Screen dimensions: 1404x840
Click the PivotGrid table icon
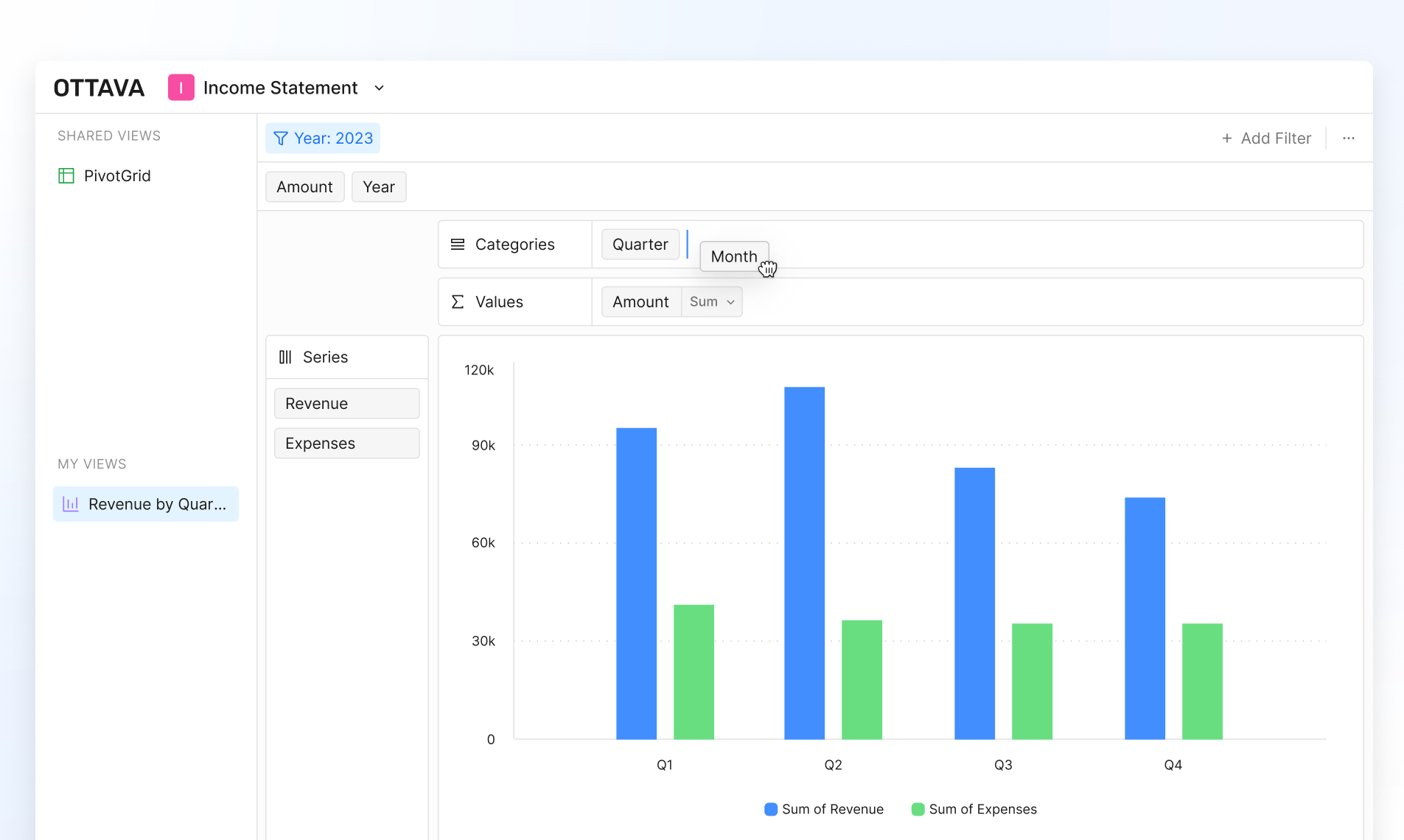click(x=66, y=176)
